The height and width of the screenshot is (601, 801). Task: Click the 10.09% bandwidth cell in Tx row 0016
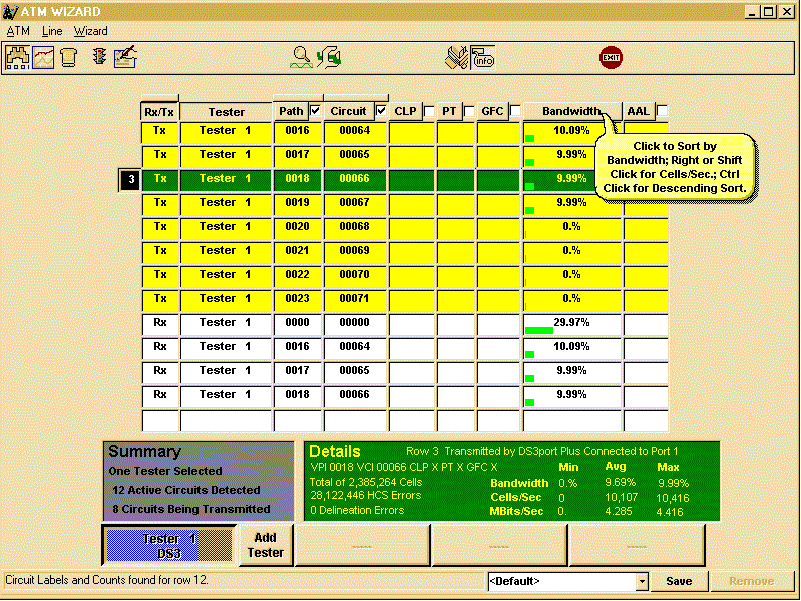572,132
